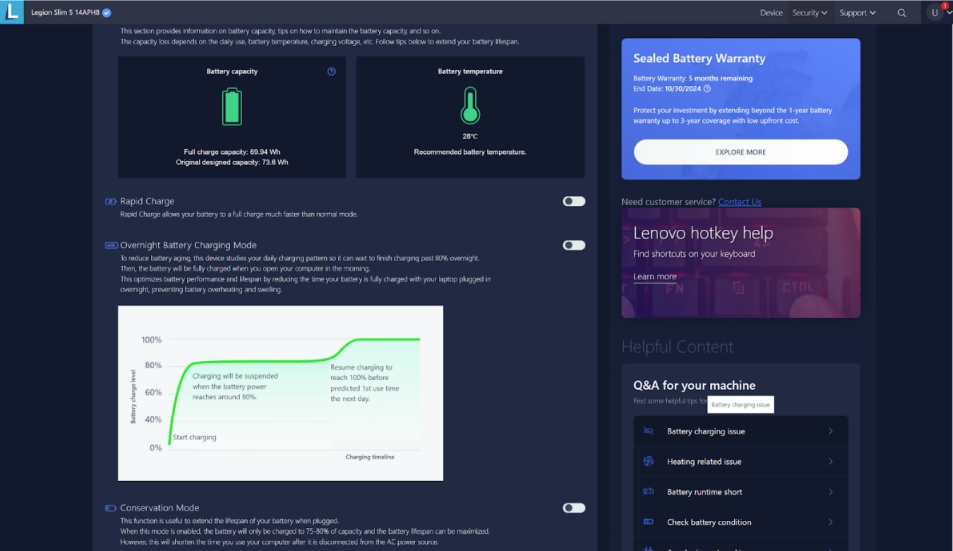Click the verified badge next to Legion Slim 5

tap(107, 13)
